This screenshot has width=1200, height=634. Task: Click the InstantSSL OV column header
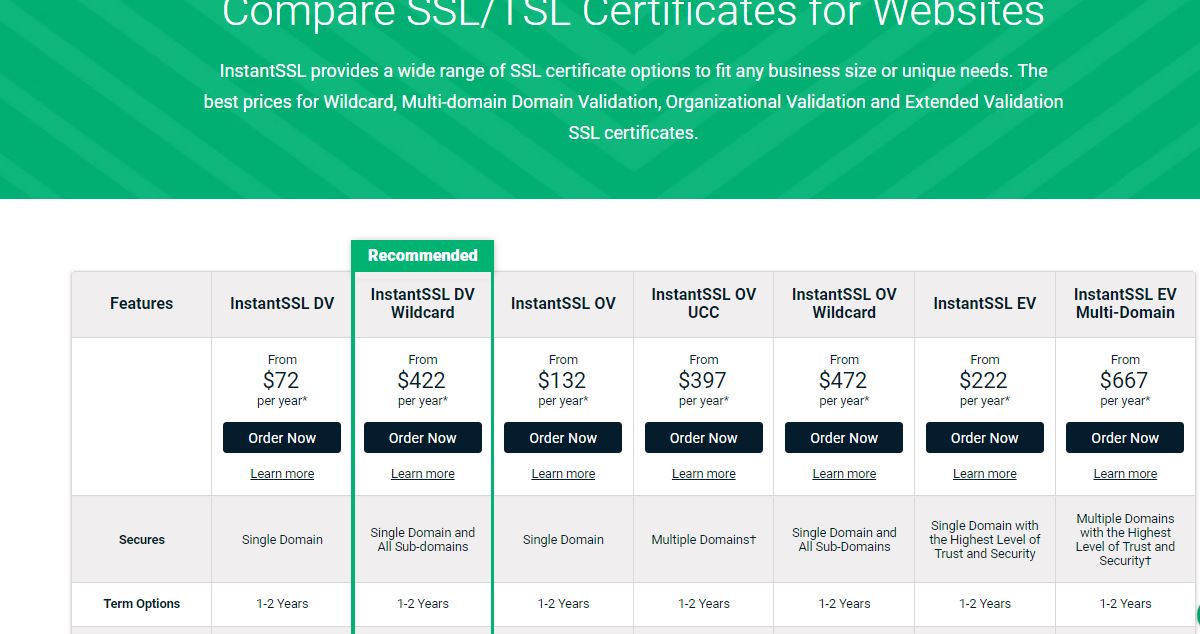pos(563,303)
